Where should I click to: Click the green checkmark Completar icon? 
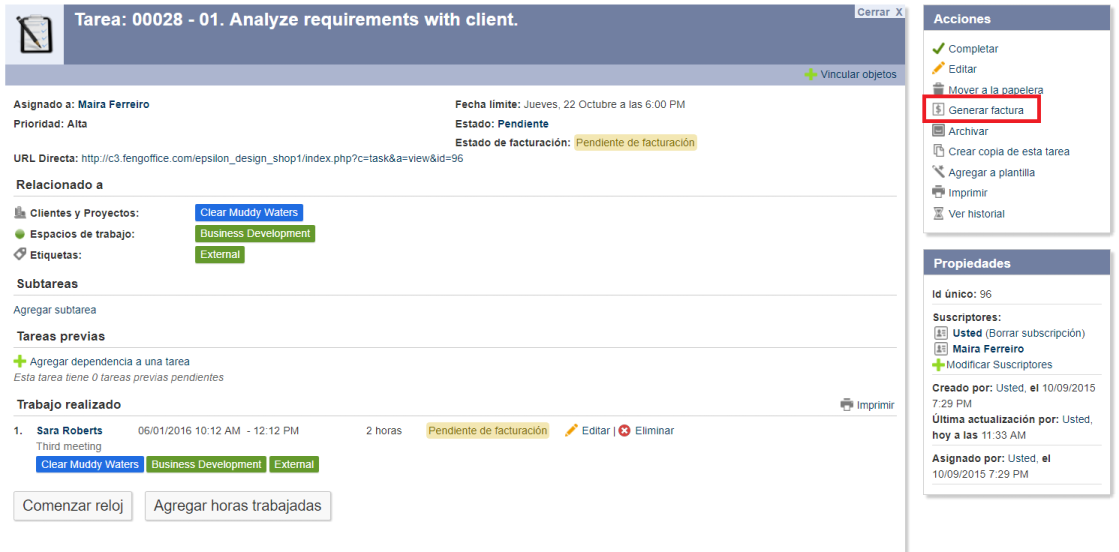[x=938, y=49]
